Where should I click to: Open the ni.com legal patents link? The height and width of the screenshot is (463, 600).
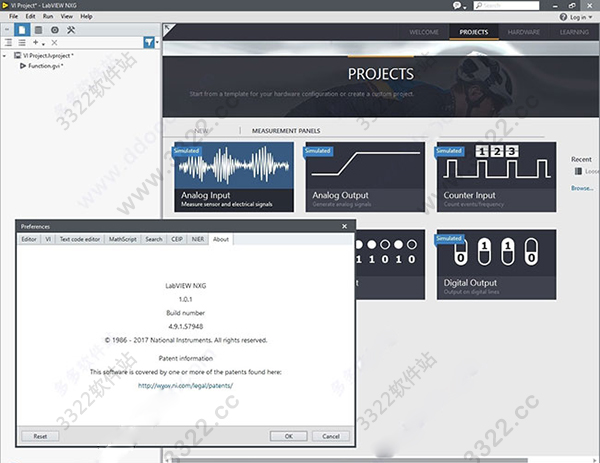[185, 385]
